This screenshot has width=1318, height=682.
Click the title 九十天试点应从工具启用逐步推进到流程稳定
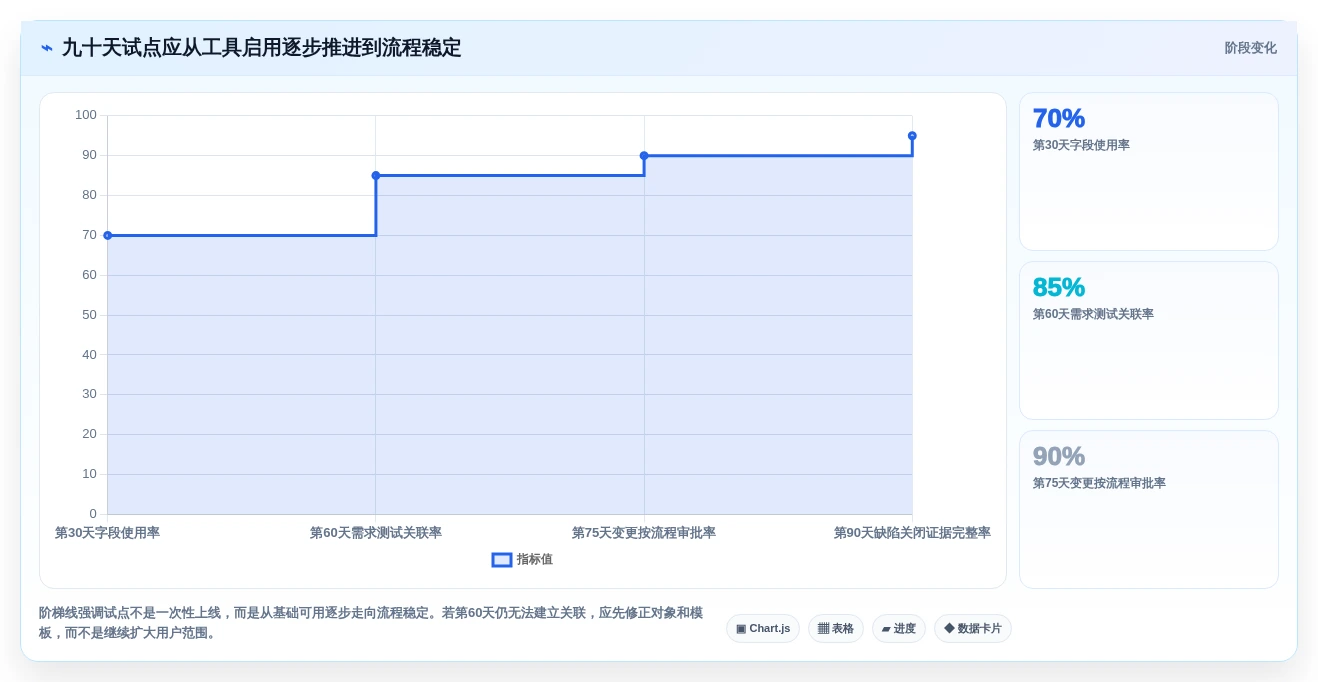pos(262,48)
